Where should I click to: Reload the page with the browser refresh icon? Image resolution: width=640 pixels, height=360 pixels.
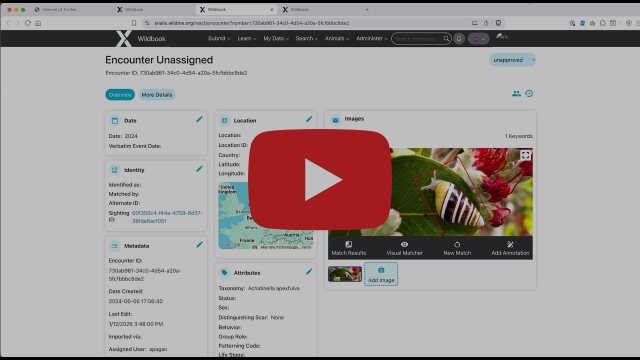click(x=28, y=23)
